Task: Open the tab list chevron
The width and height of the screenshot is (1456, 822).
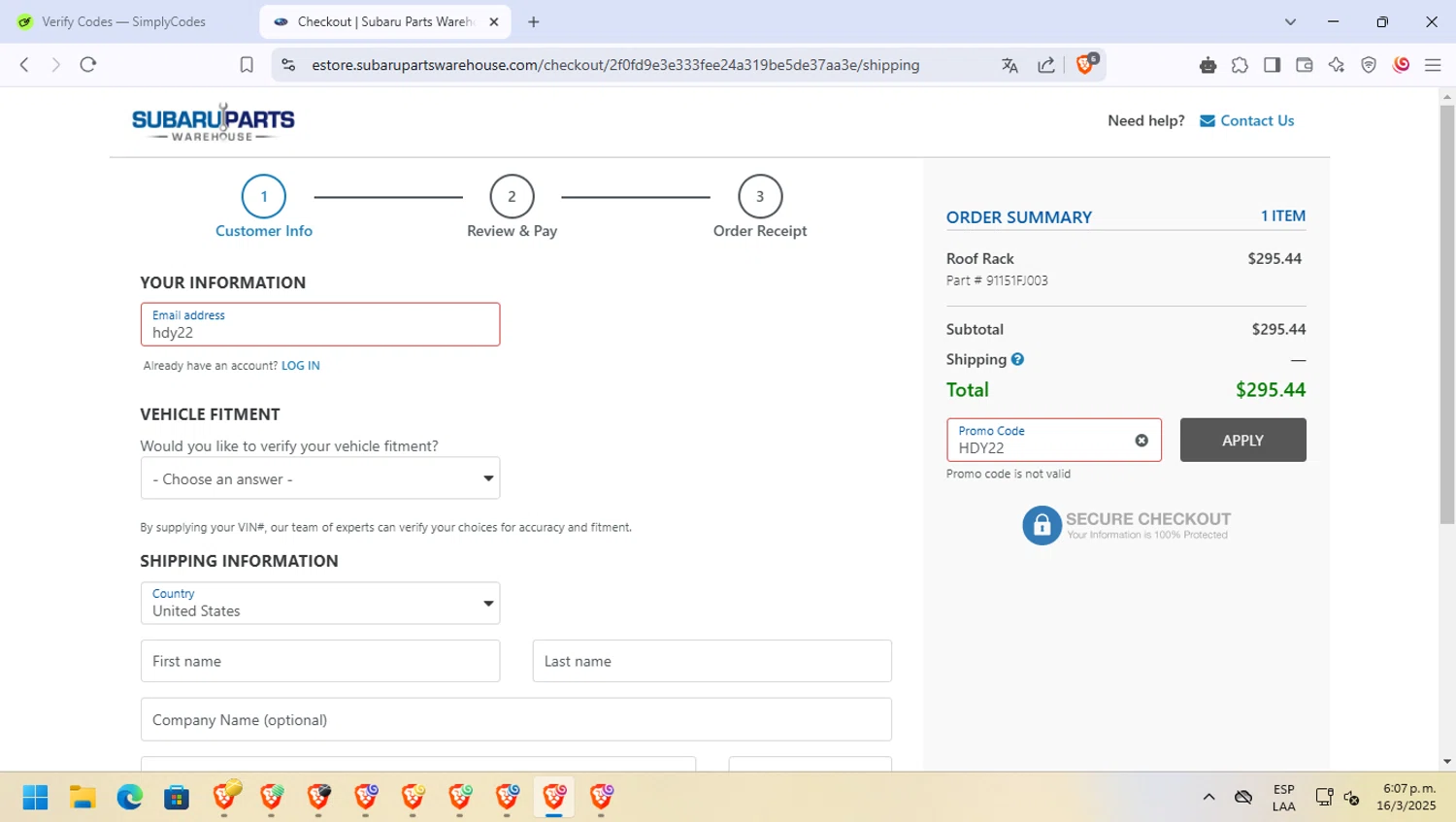Action: (x=1290, y=21)
